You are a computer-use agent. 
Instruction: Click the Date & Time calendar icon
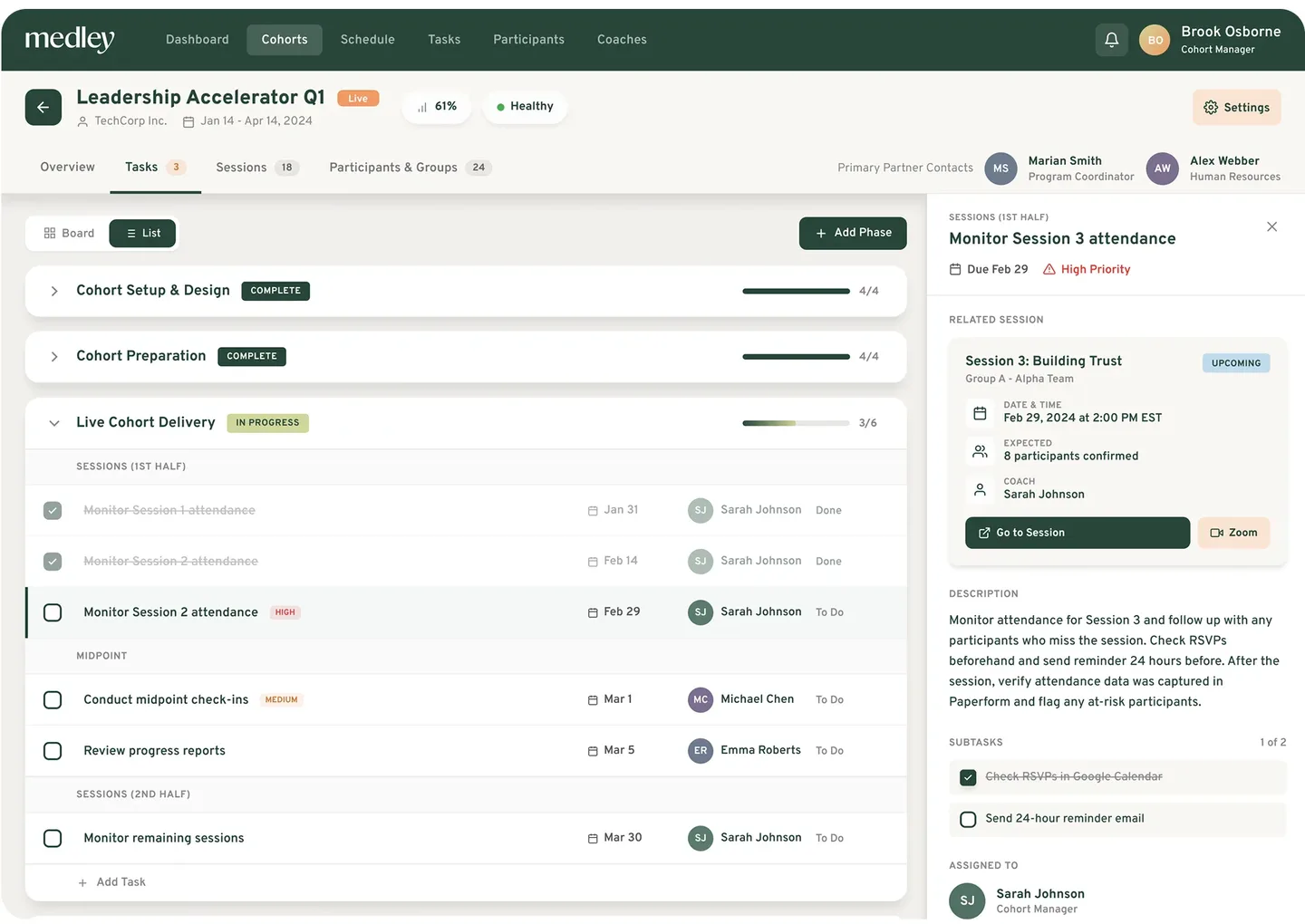pos(980,413)
